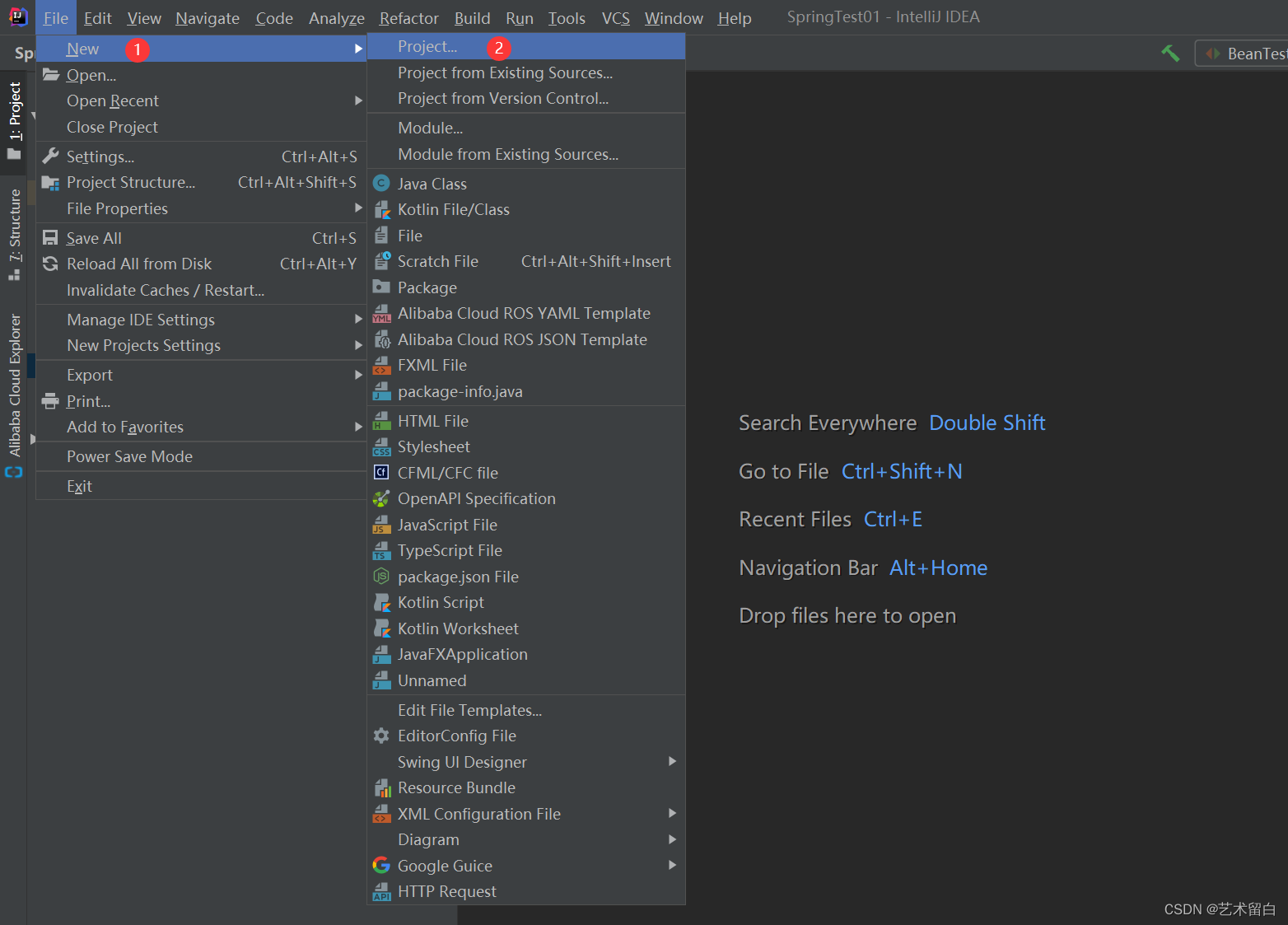Screen dimensions: 1288x925
Task: Select Project... in the New submenu
Action: [526, 47]
